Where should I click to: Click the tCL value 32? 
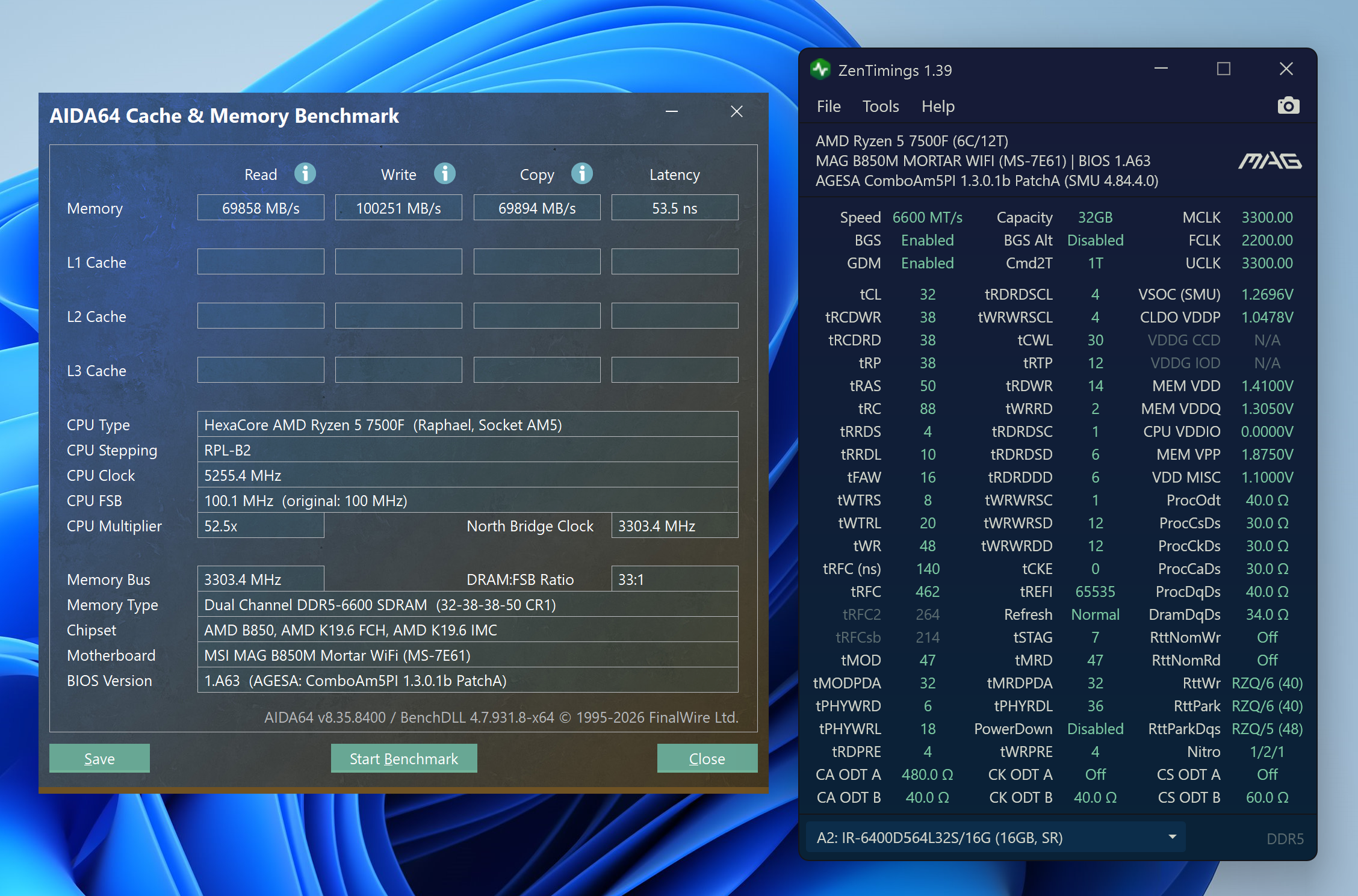(928, 294)
